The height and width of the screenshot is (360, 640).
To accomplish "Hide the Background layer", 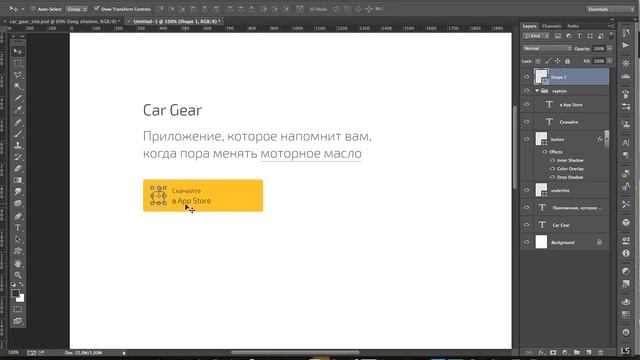I will [x=527, y=242].
